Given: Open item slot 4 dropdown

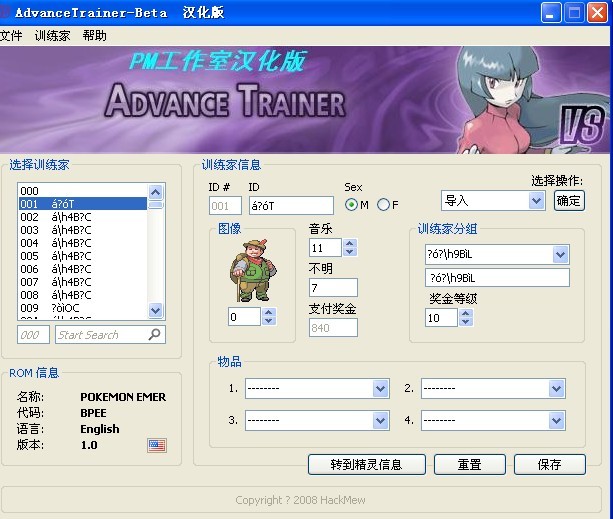Looking at the screenshot, I should (x=556, y=421).
